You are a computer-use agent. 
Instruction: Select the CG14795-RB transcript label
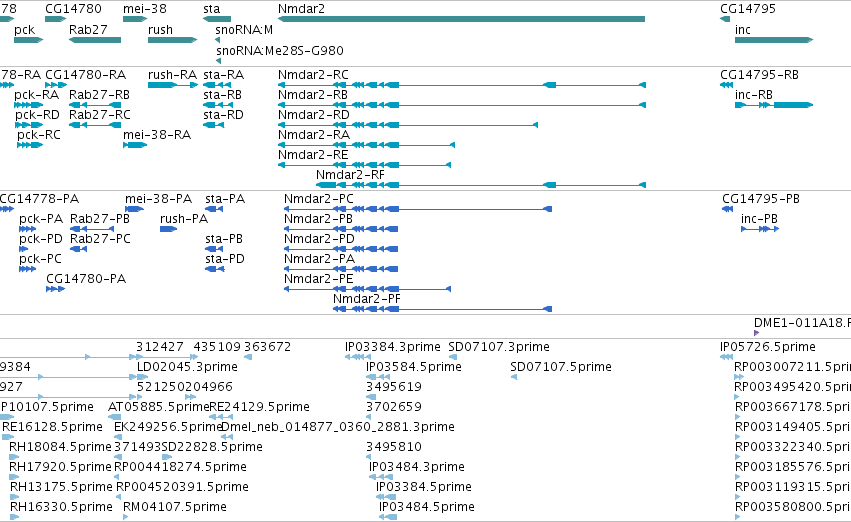[x=759, y=74]
